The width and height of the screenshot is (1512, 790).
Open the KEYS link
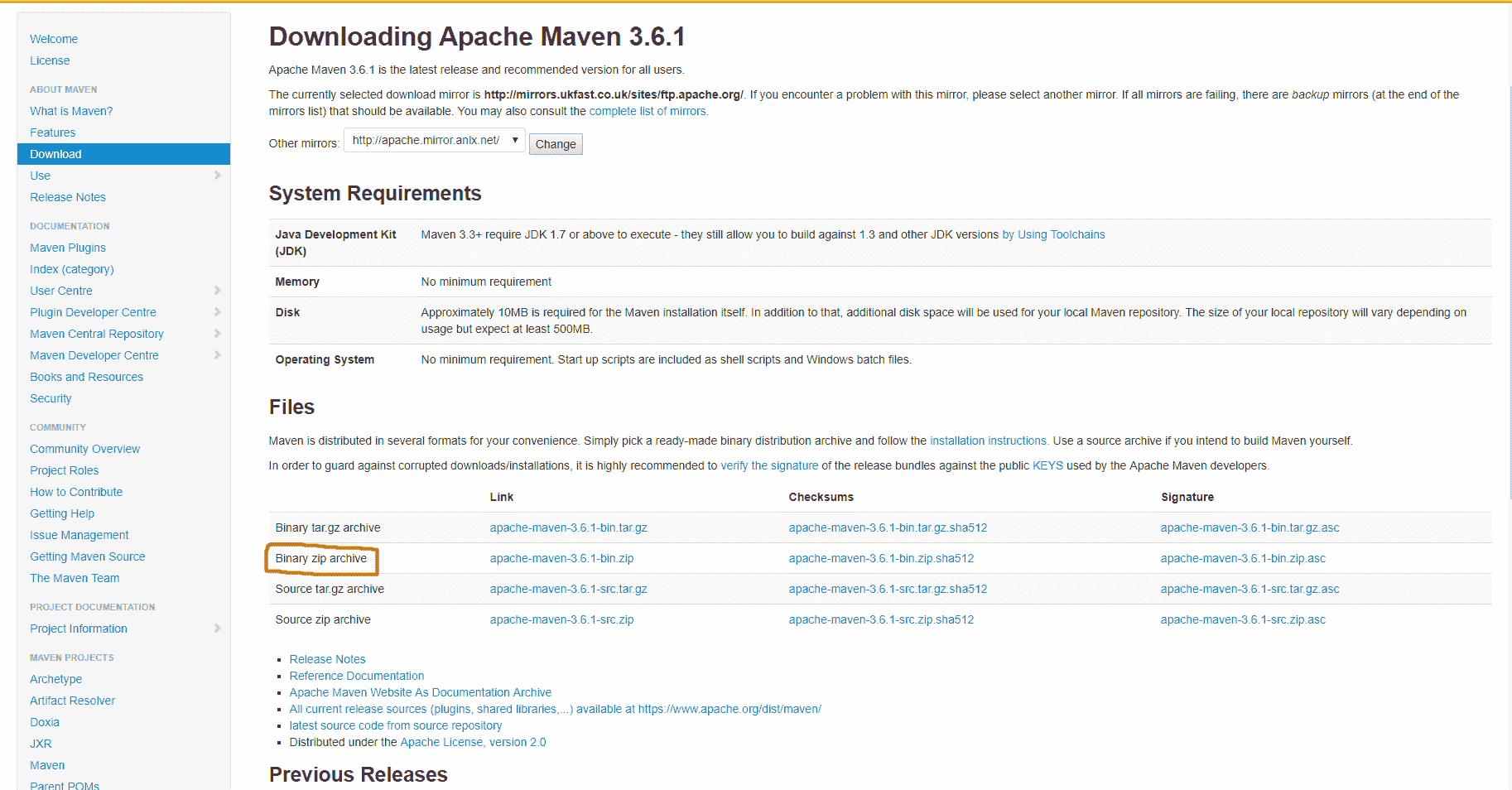tap(1047, 465)
